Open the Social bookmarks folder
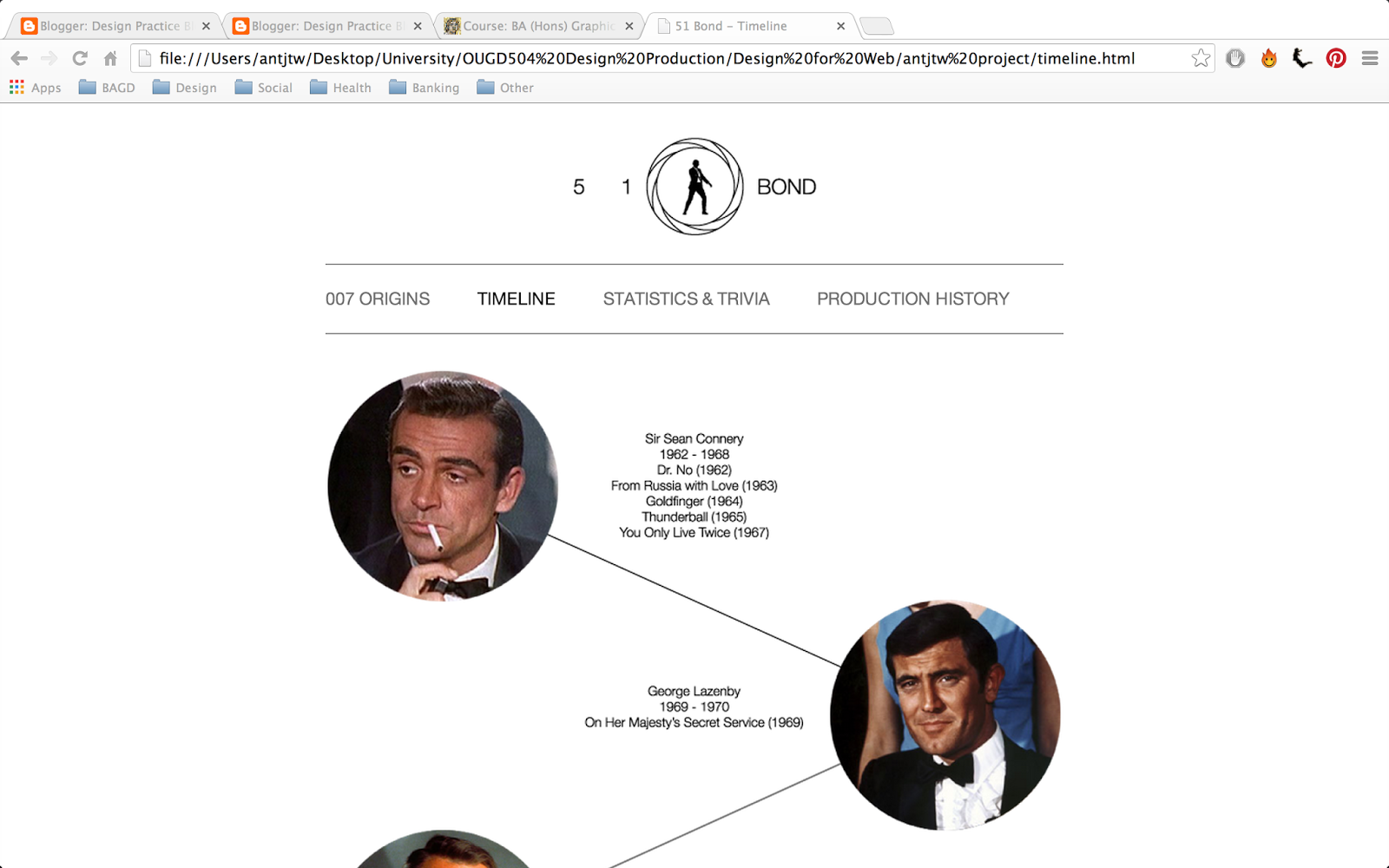The height and width of the screenshot is (868, 1389). 264,88
